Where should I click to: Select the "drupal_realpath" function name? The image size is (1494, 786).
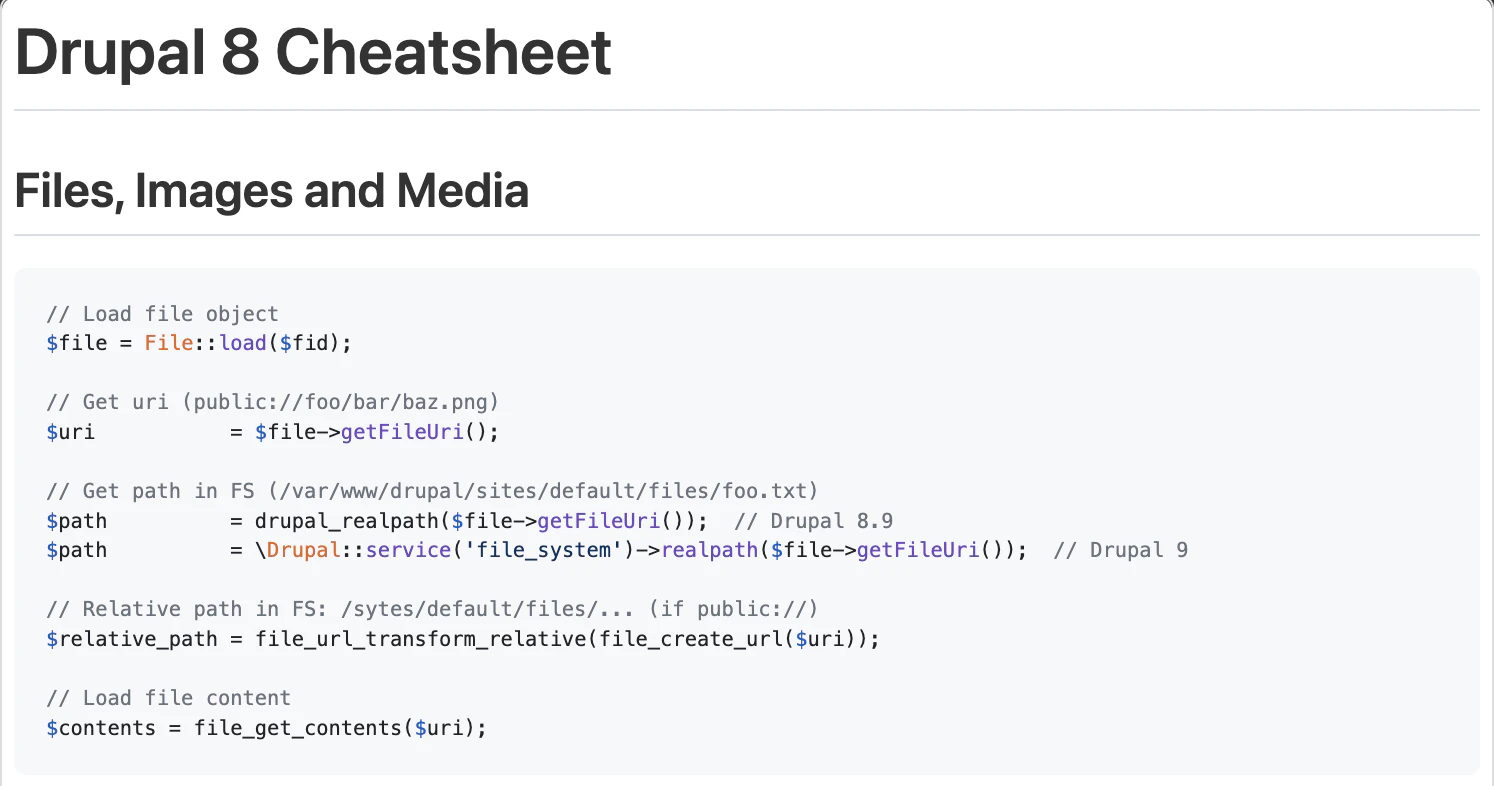[347, 521]
